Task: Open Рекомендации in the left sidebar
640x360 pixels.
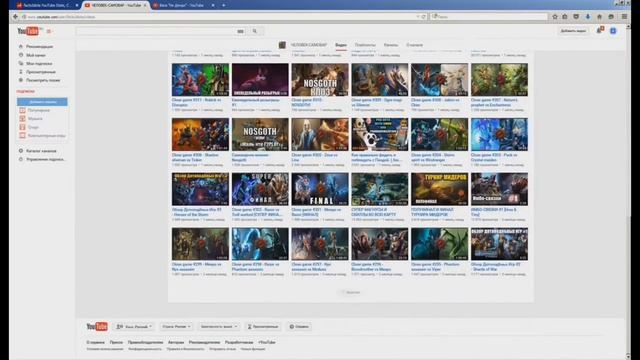Action: [40, 47]
